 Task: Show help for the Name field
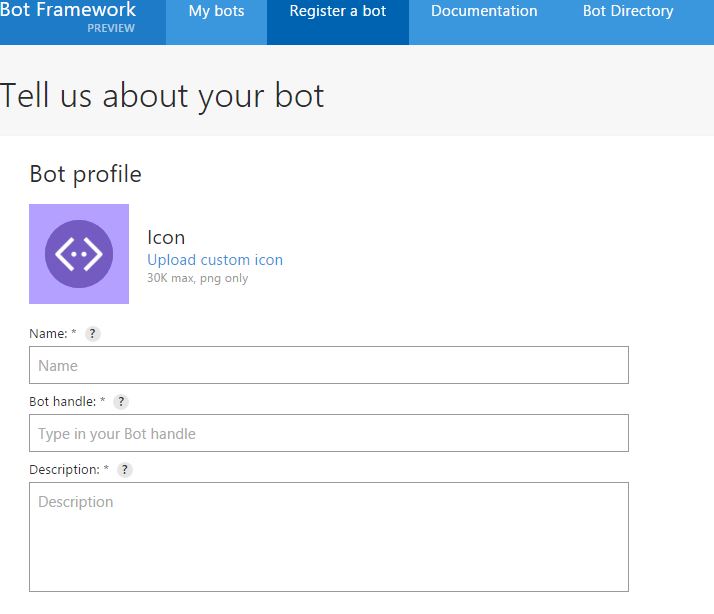tap(92, 333)
